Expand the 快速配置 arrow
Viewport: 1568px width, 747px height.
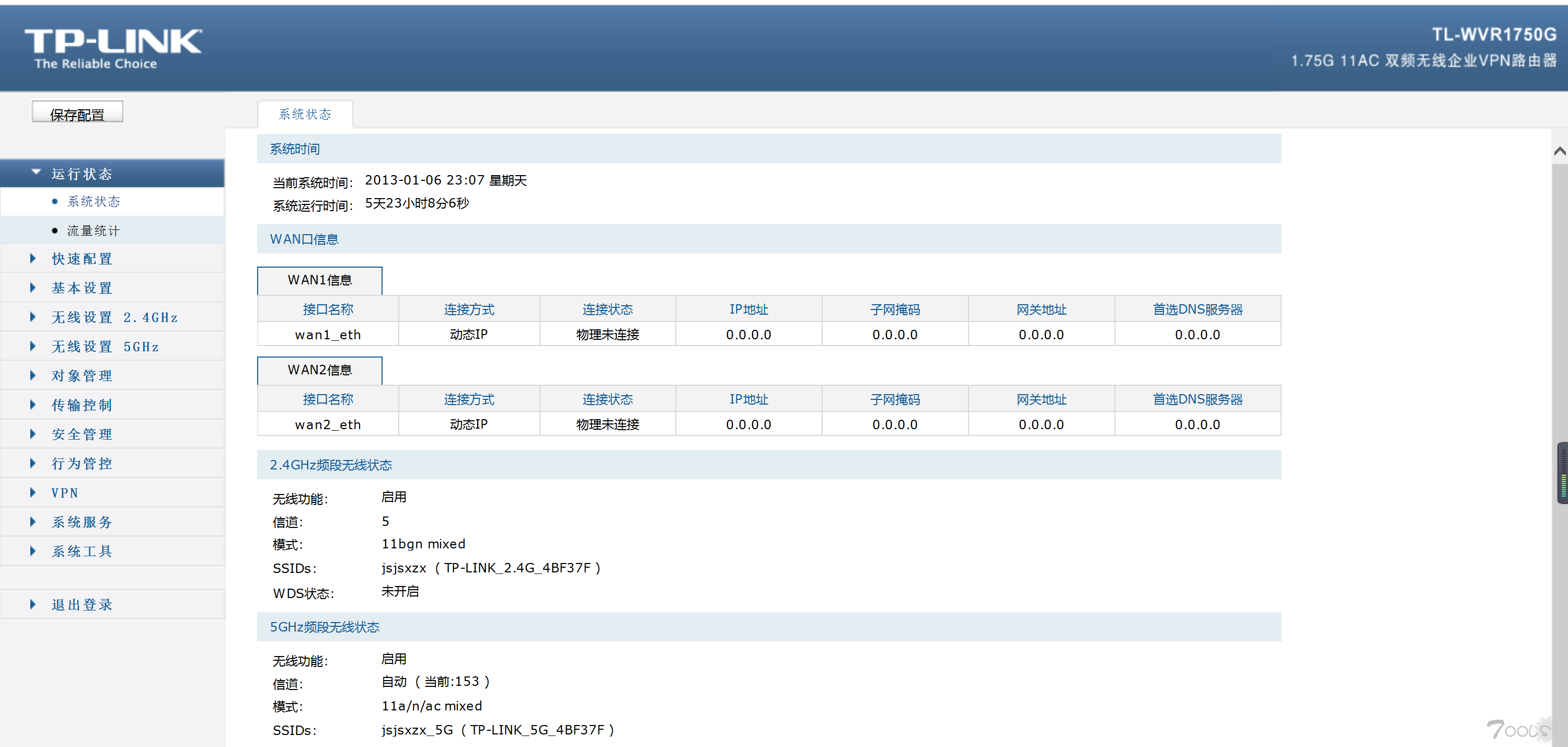[33, 259]
